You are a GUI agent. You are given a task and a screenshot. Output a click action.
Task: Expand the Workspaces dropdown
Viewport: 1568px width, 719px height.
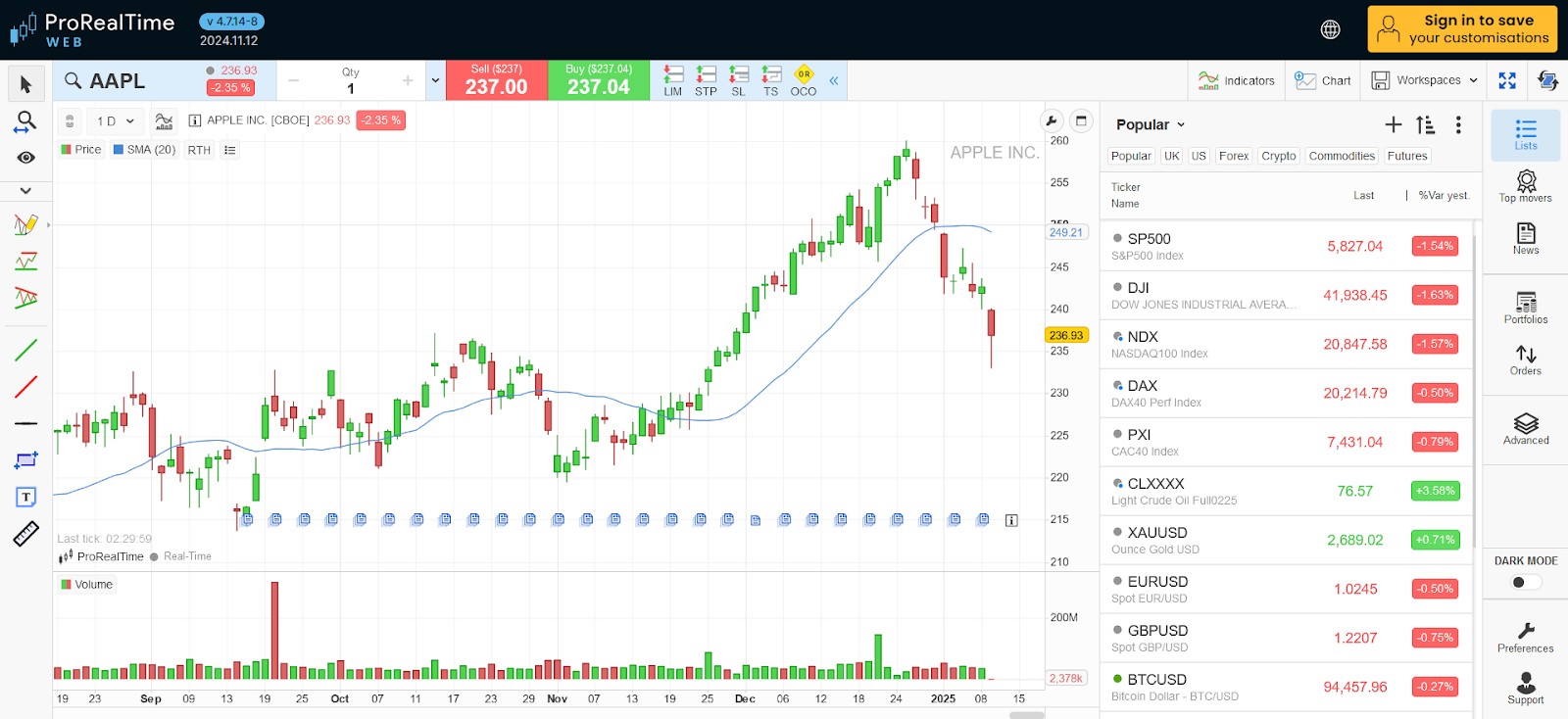1424,80
